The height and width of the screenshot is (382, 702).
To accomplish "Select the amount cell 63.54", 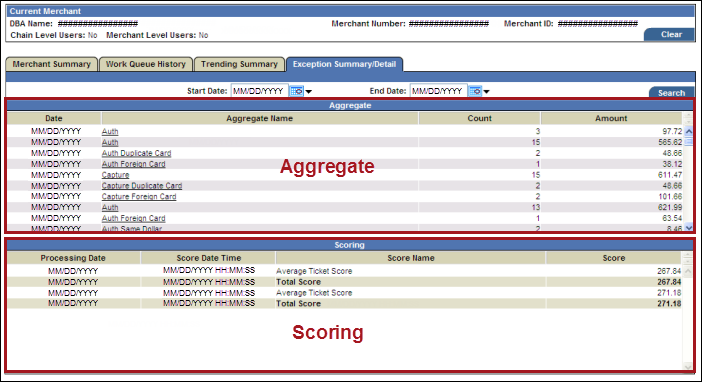I will [x=672, y=218].
